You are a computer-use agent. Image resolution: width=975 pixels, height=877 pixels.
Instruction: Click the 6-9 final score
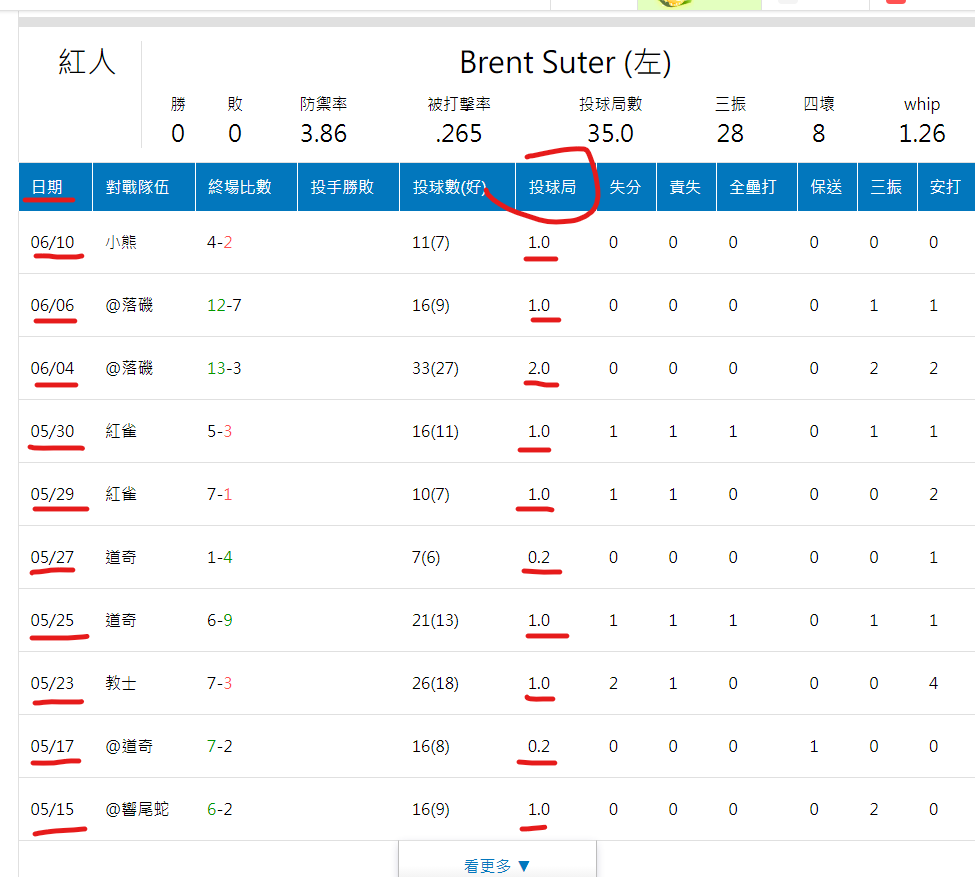219,620
